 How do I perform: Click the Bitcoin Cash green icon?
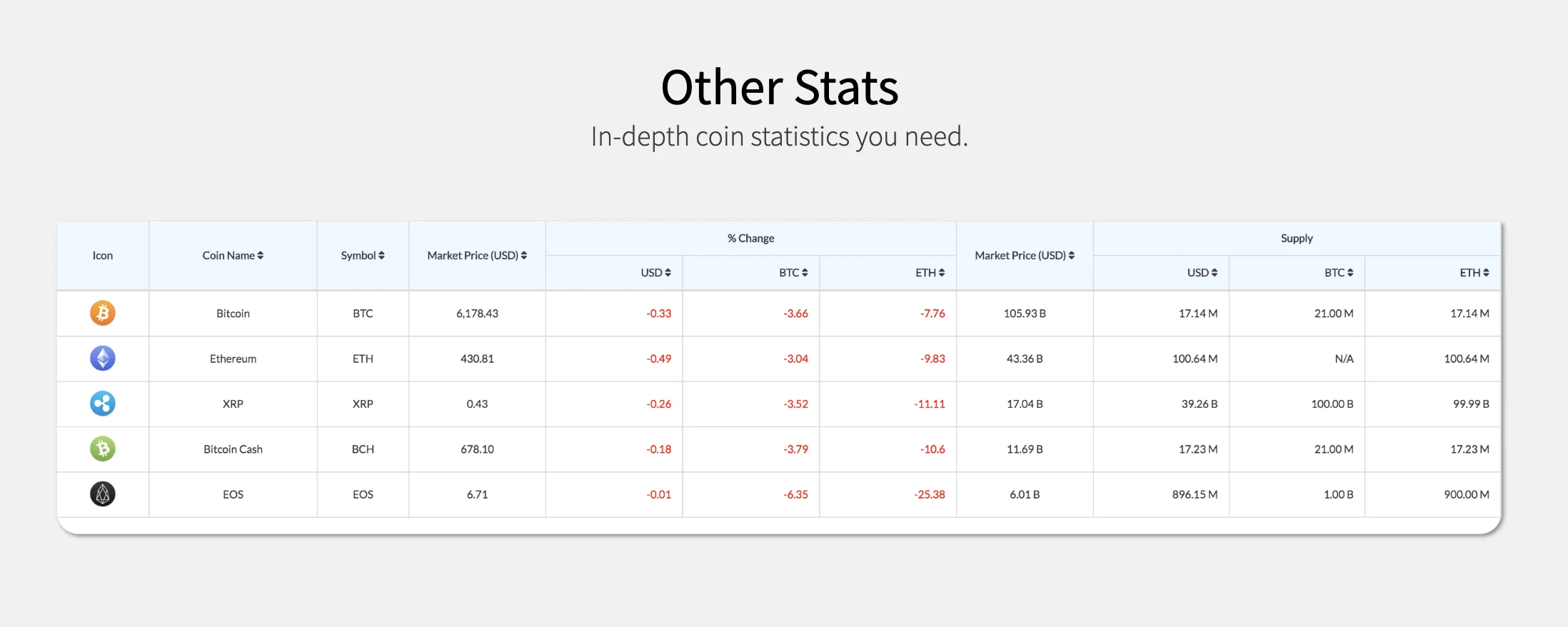(103, 448)
